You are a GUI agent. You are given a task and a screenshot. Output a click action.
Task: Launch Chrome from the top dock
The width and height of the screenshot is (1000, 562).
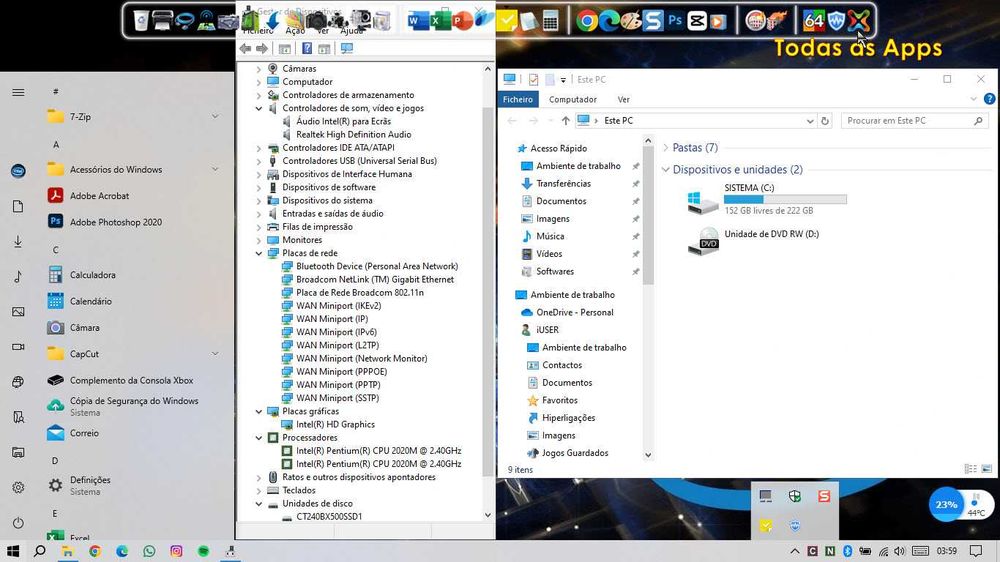(x=587, y=21)
